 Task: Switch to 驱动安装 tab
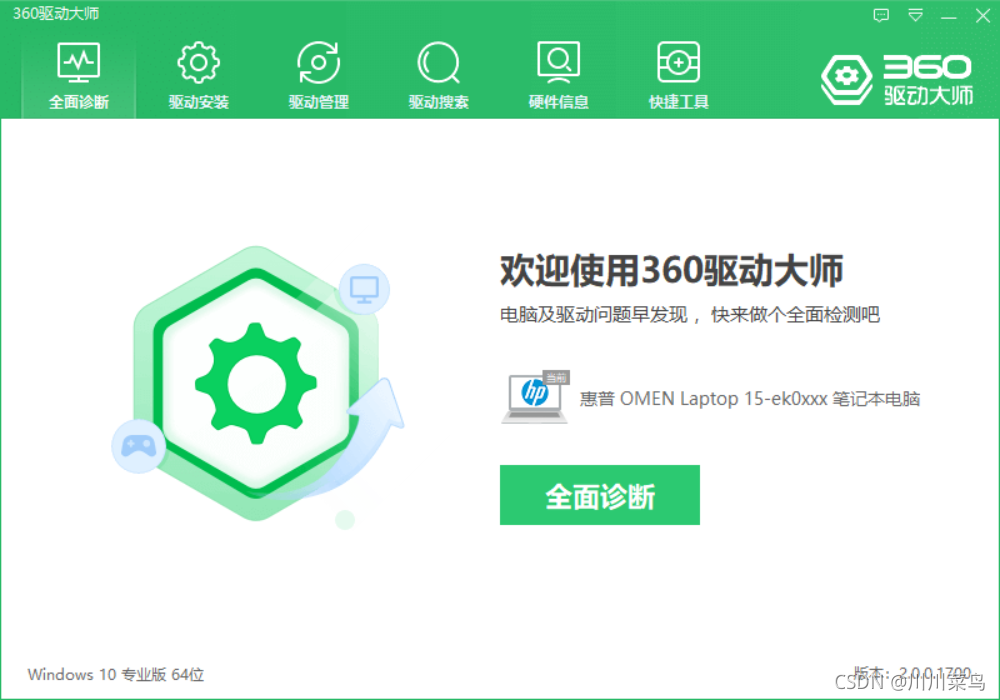[198, 76]
